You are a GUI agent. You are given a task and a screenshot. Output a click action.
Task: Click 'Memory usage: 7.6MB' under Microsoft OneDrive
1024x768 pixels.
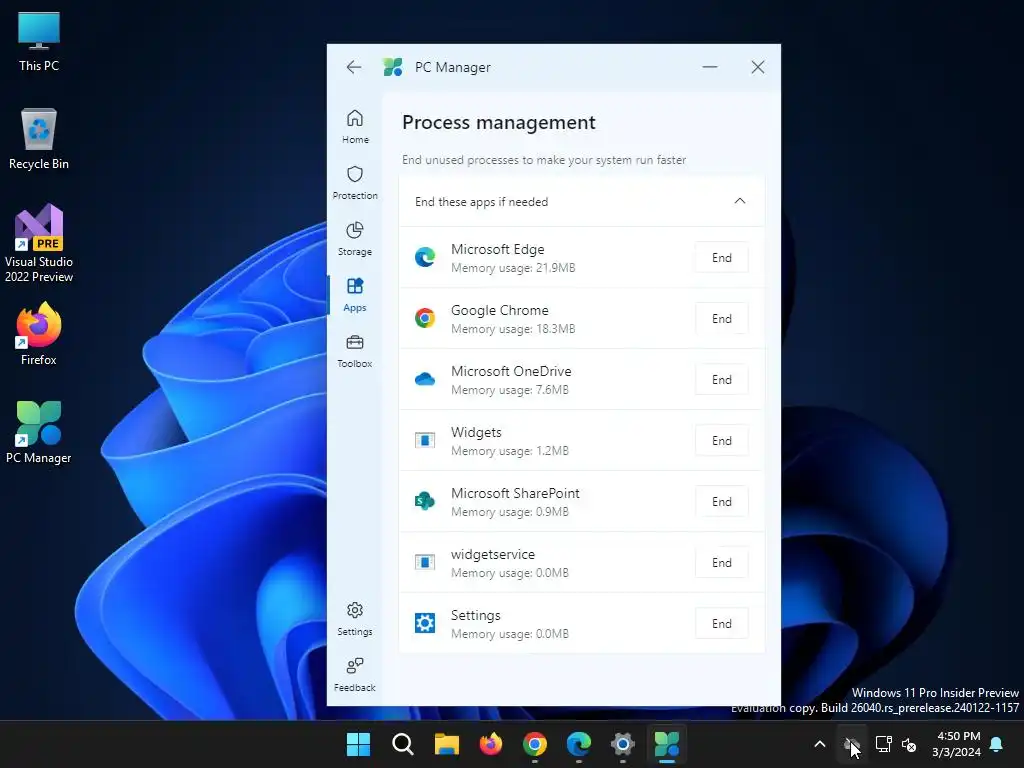[x=510, y=390]
